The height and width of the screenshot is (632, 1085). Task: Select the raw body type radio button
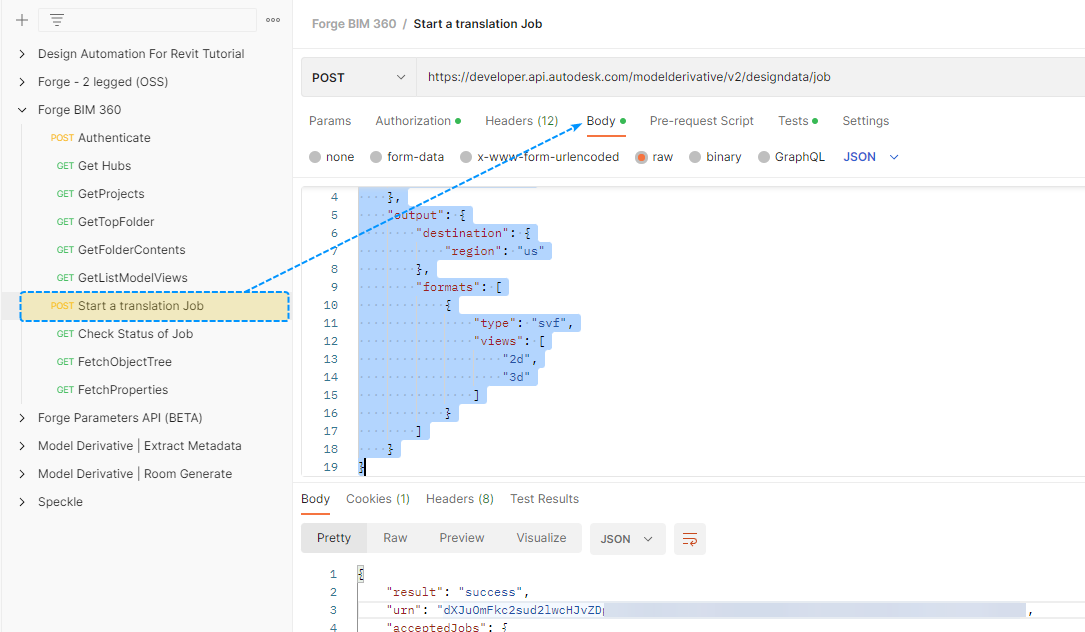(x=642, y=157)
